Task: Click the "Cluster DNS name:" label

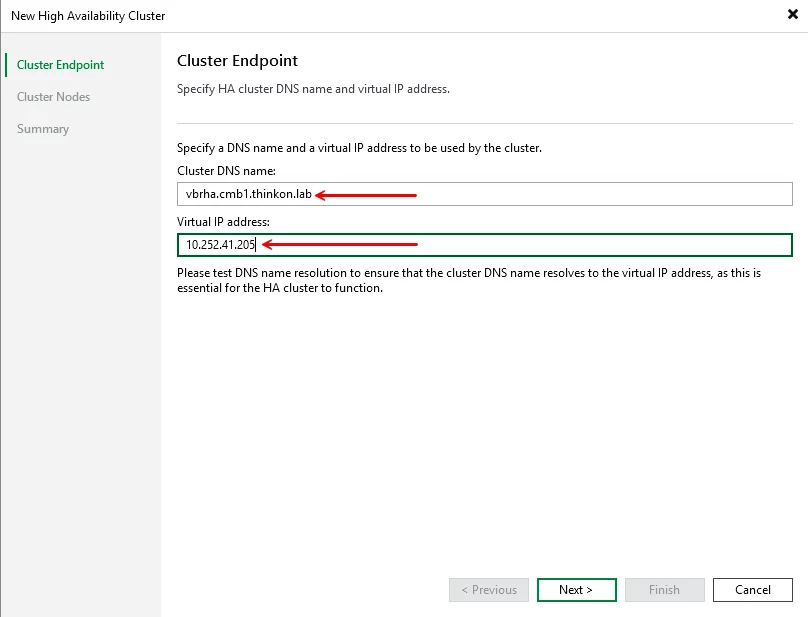Action: tap(226, 171)
